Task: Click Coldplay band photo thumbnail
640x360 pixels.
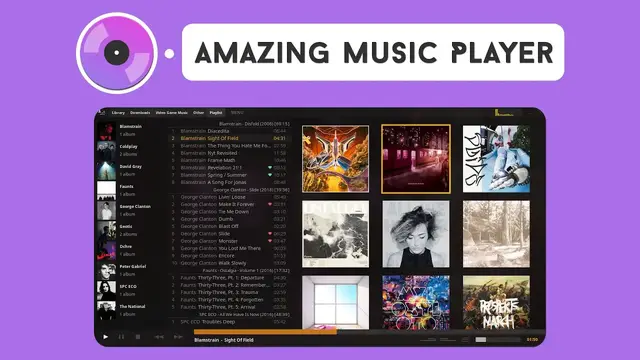Action: [x=106, y=151]
